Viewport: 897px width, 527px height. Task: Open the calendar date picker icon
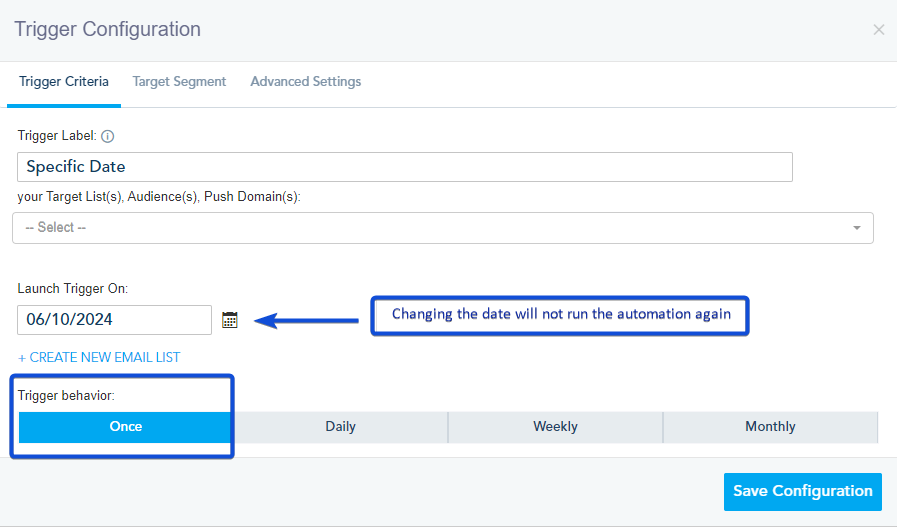coord(230,320)
